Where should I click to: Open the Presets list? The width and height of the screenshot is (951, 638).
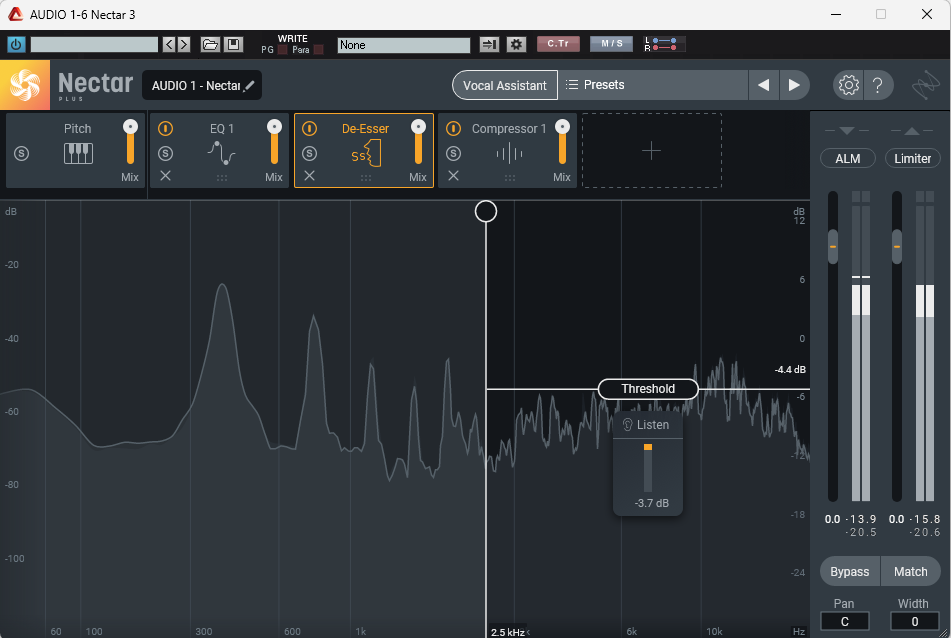[x=653, y=85]
